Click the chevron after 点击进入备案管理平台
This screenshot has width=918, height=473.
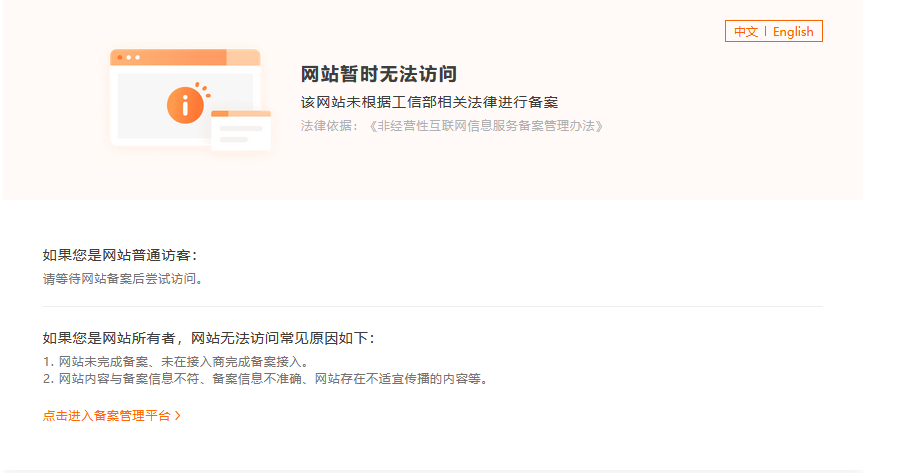pos(178,416)
